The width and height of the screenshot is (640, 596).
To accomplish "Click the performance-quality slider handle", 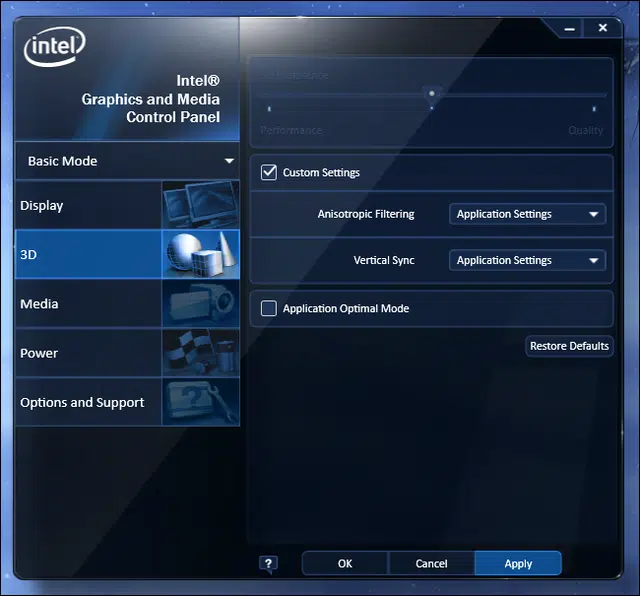I will click(x=431, y=93).
